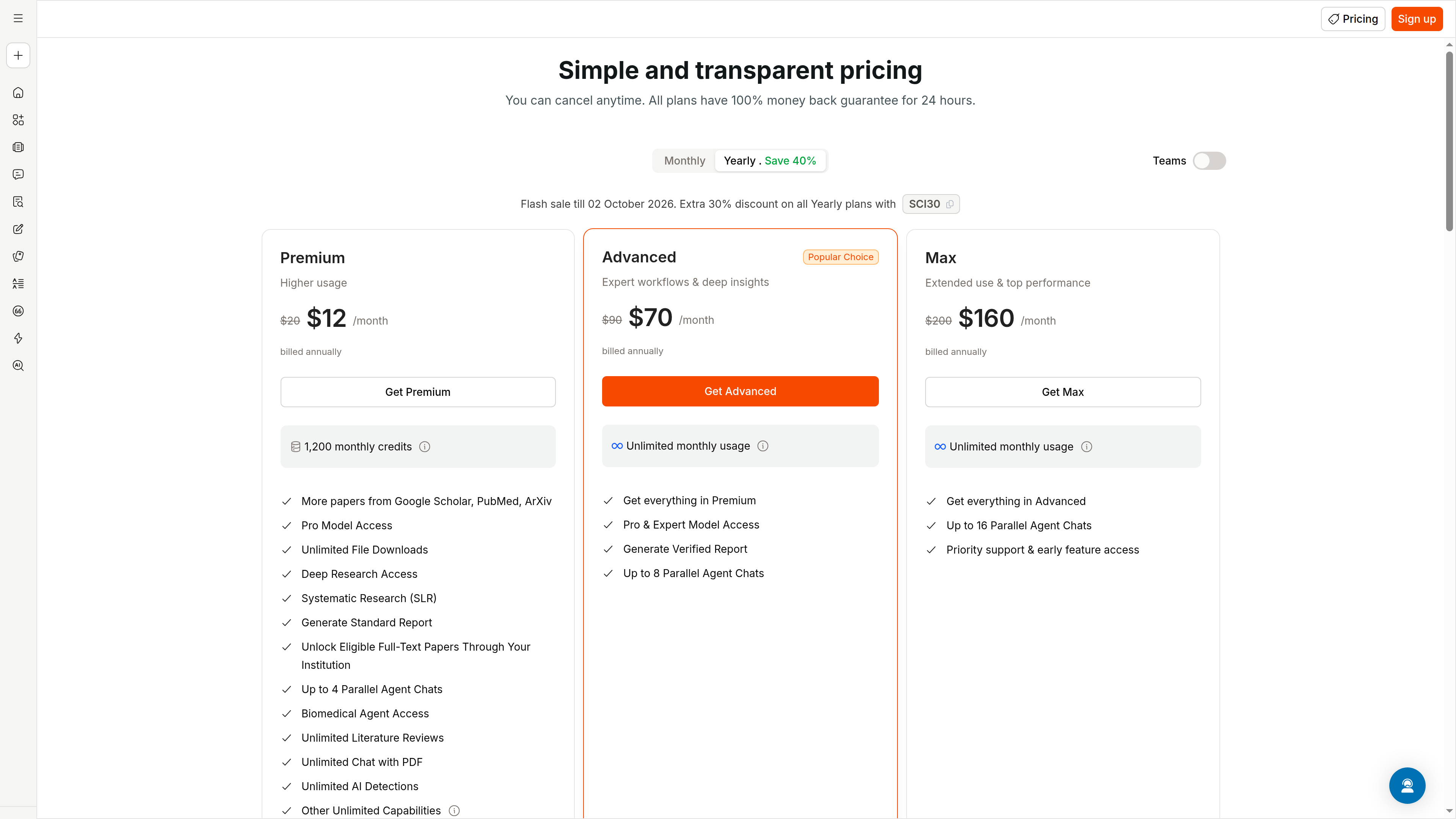
Task: Click 'Priority support & early feature access'
Action: [x=1042, y=550]
